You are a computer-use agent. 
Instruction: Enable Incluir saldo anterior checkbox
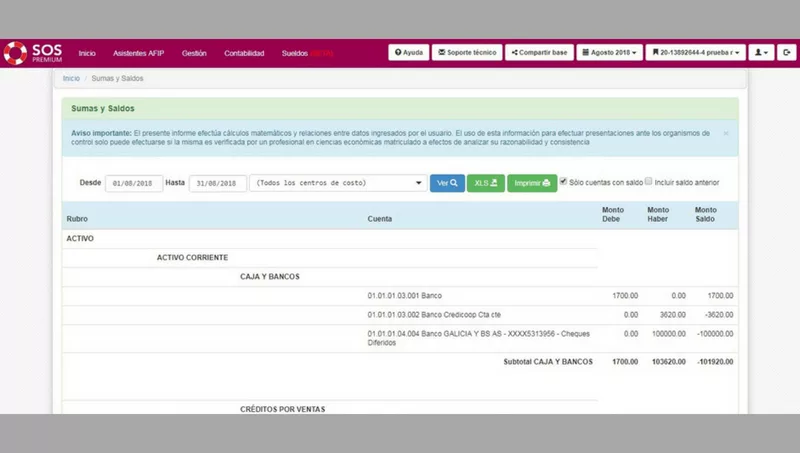649,182
